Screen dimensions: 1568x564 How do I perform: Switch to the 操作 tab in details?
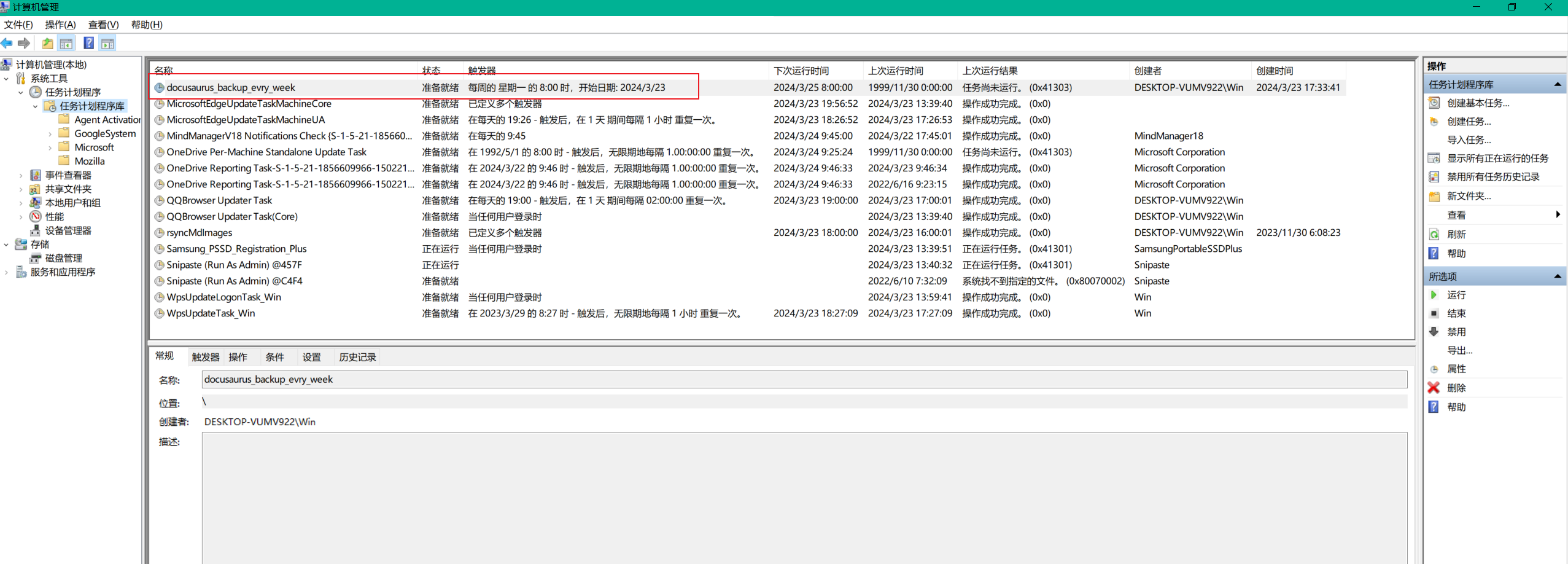coord(238,357)
